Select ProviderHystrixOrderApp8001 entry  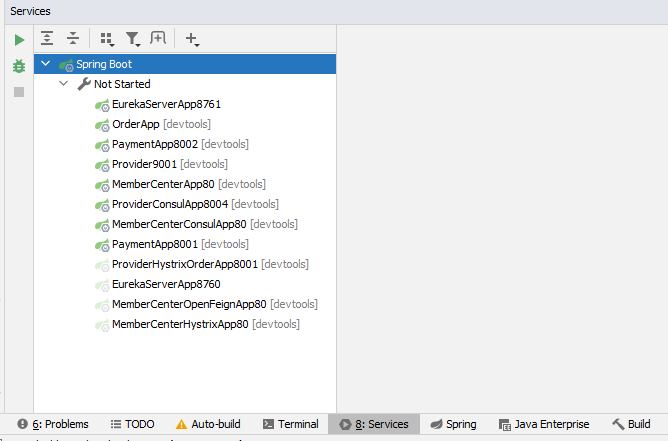[184, 264]
